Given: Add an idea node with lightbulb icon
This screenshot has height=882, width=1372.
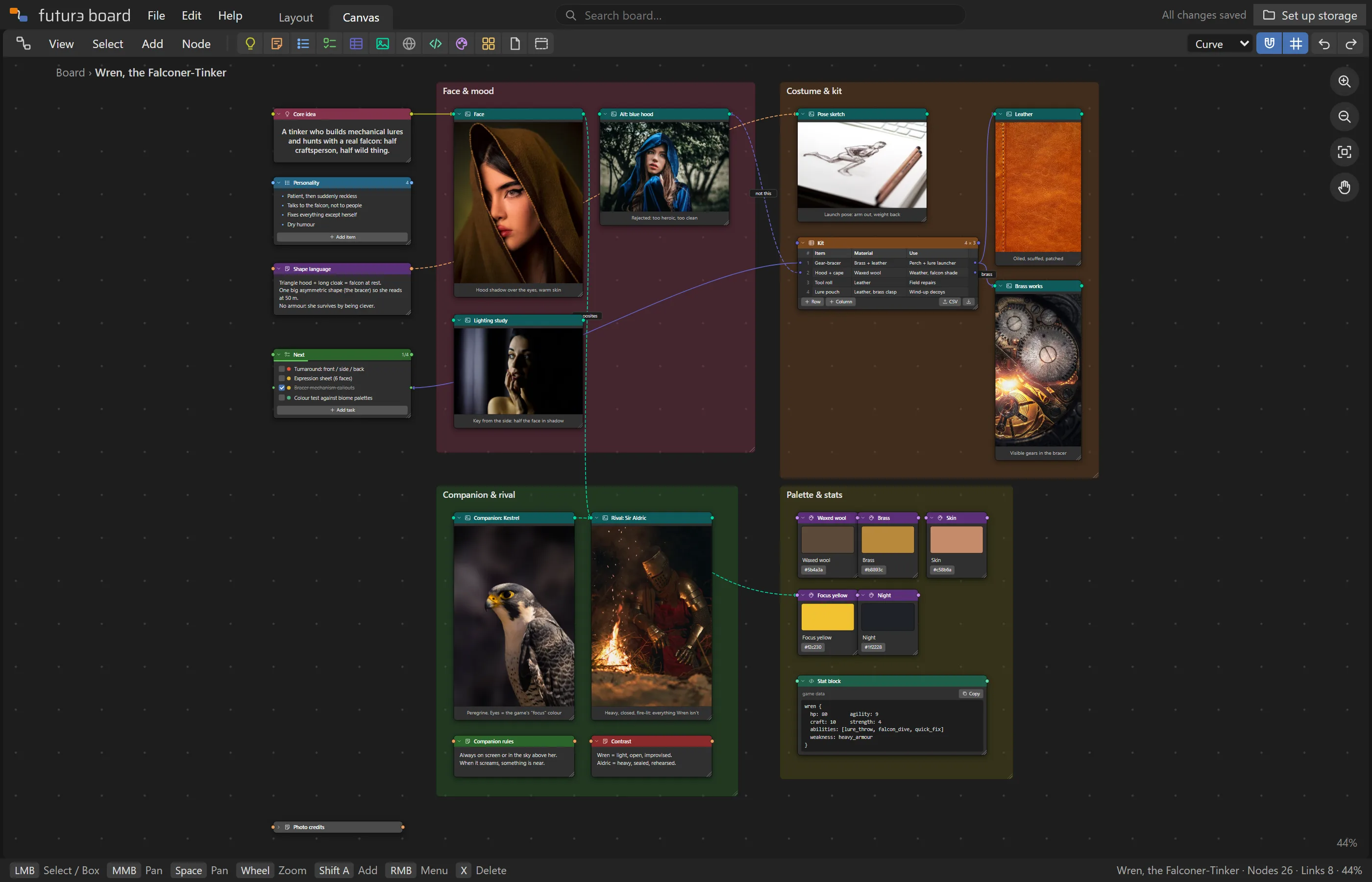Looking at the screenshot, I should [250, 44].
